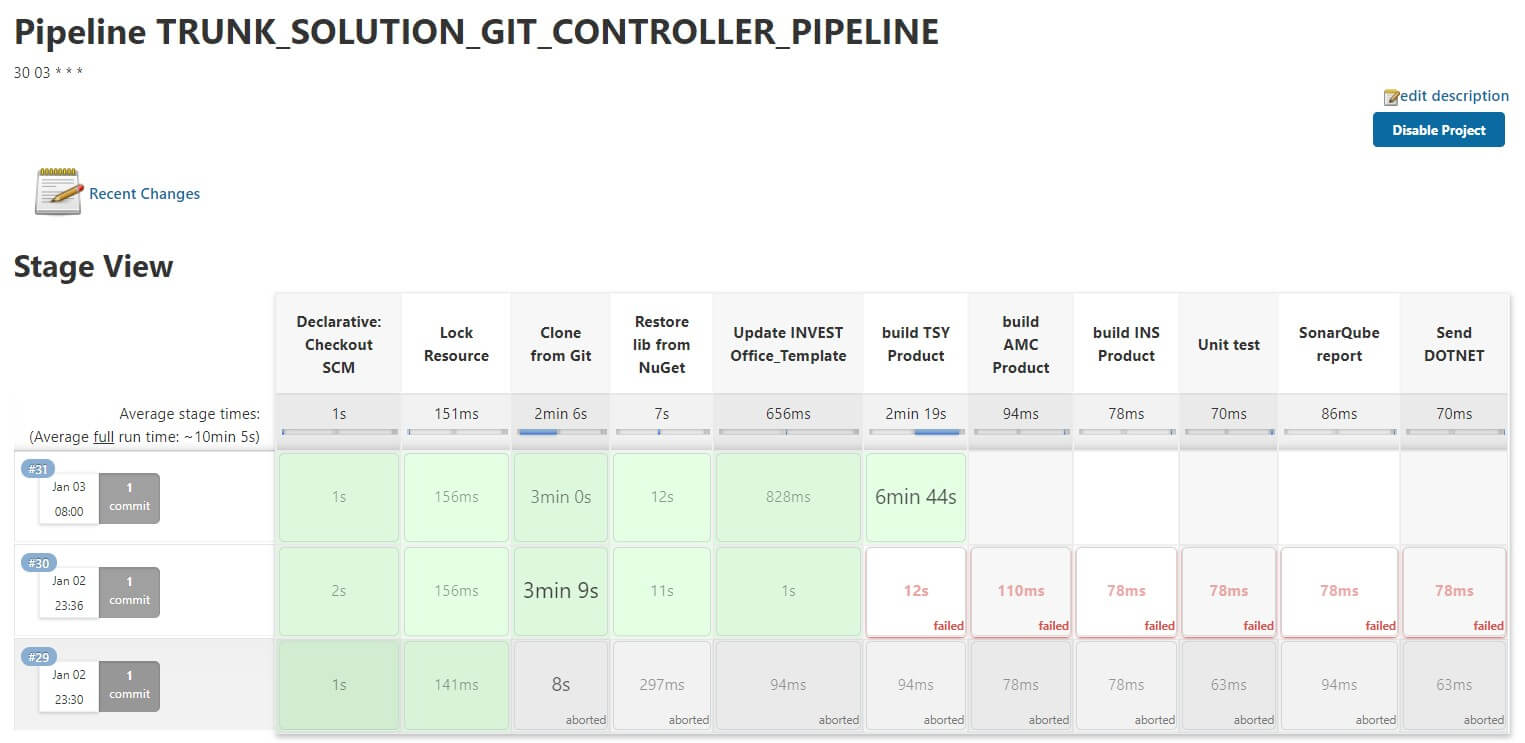Select the build TSY Product column header
The height and width of the screenshot is (743, 1525).
point(916,344)
